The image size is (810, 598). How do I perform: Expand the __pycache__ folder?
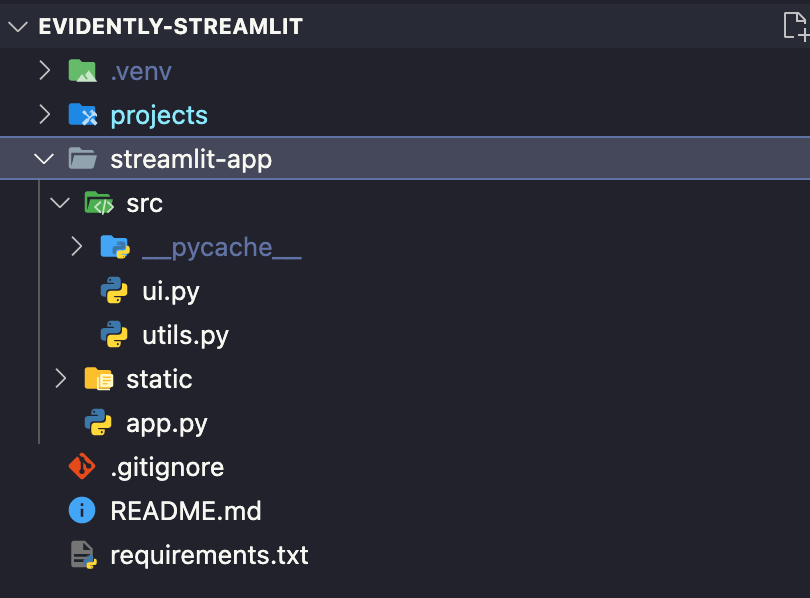pos(77,247)
